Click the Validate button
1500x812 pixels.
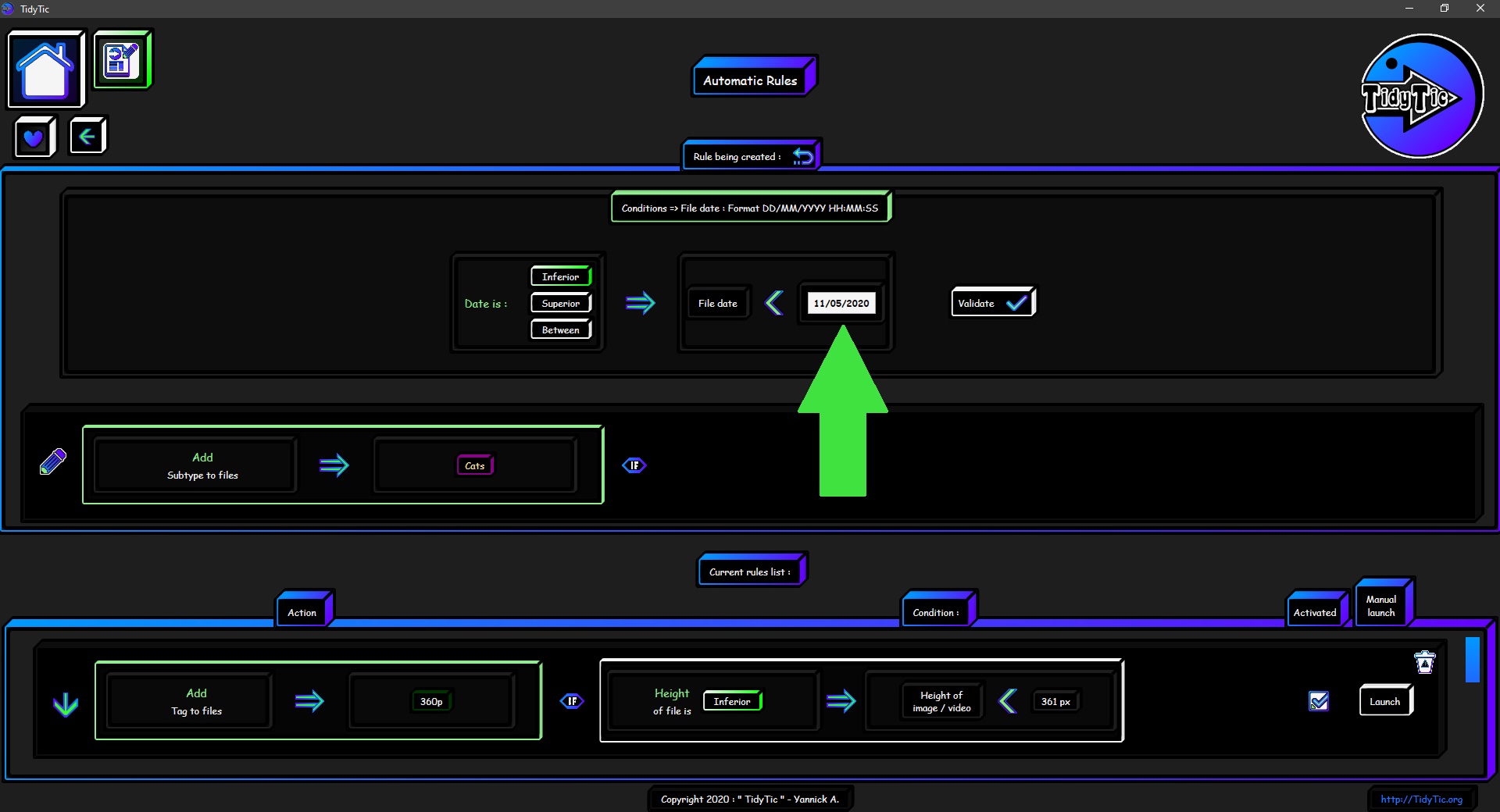coord(993,303)
